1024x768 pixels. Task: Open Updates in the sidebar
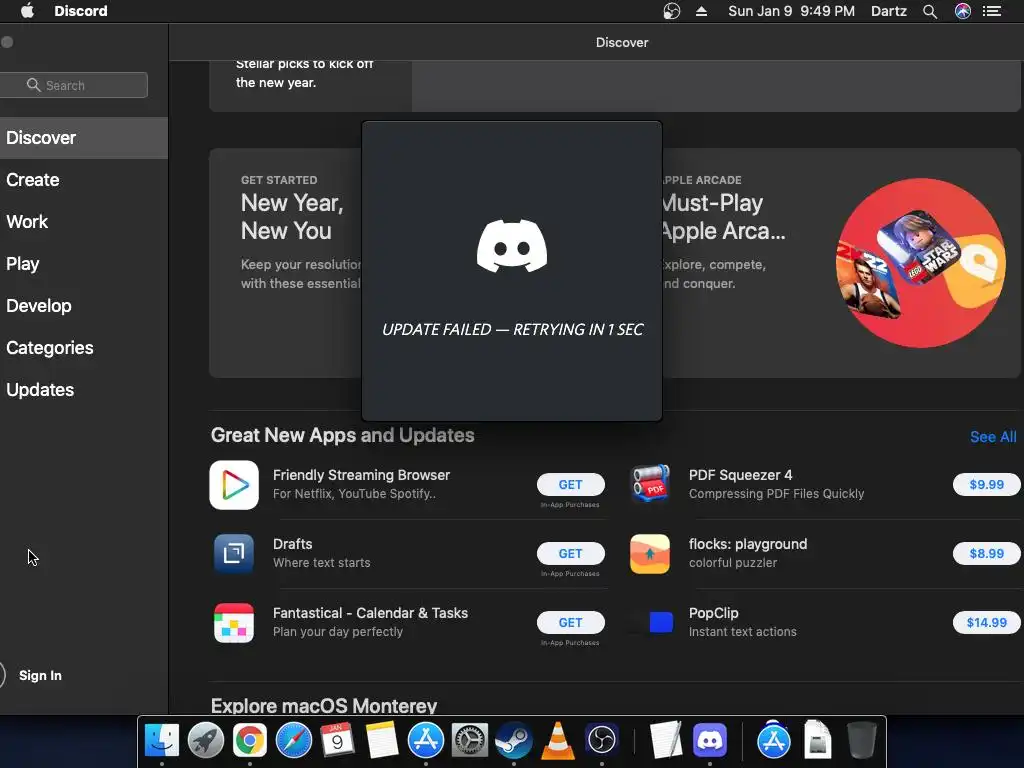point(84,390)
